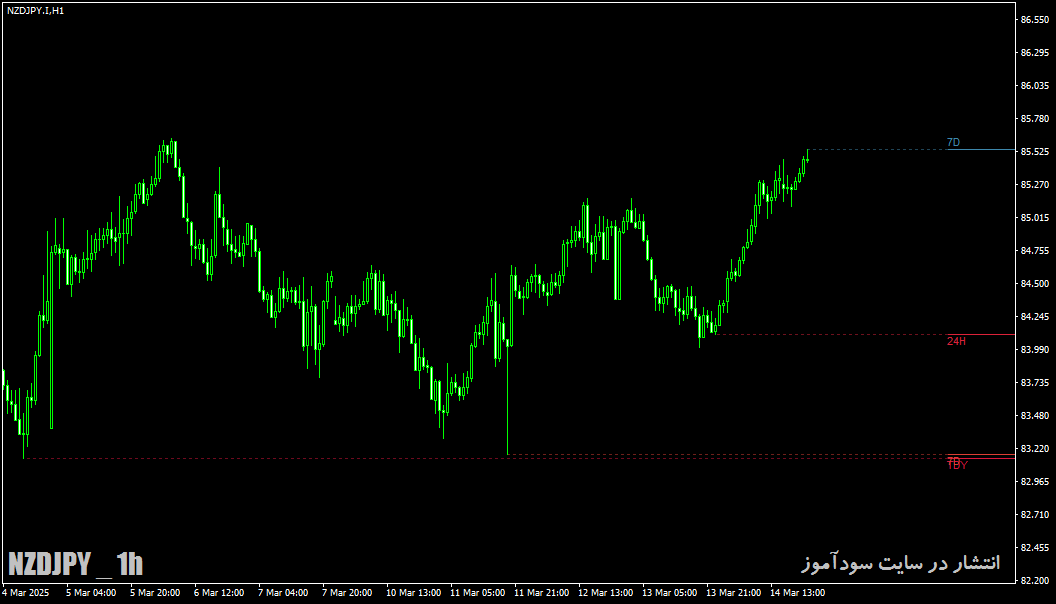Click the 86.550 price axis label
Viewport: 1056px width, 604px height.
(1035, 20)
